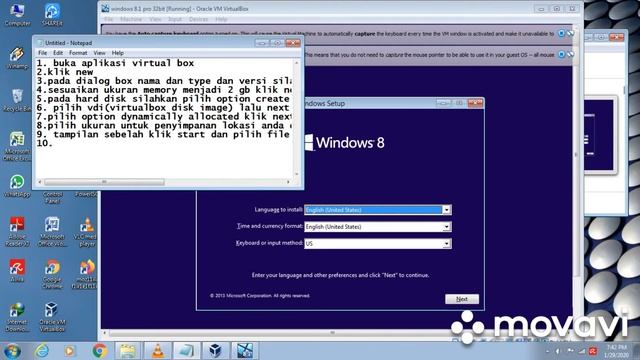Viewport: 640px width, 360px height.
Task: Open Adobe Reader desktop shortcut
Action: tap(17, 231)
